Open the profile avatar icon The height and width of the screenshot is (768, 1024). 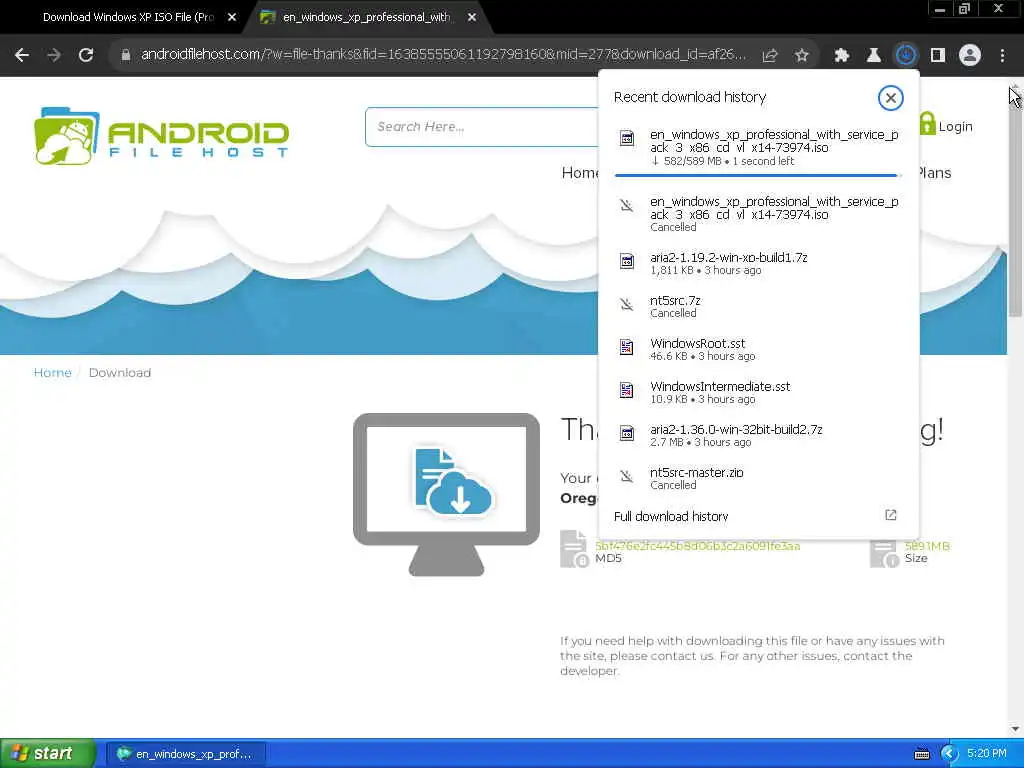[x=970, y=56]
